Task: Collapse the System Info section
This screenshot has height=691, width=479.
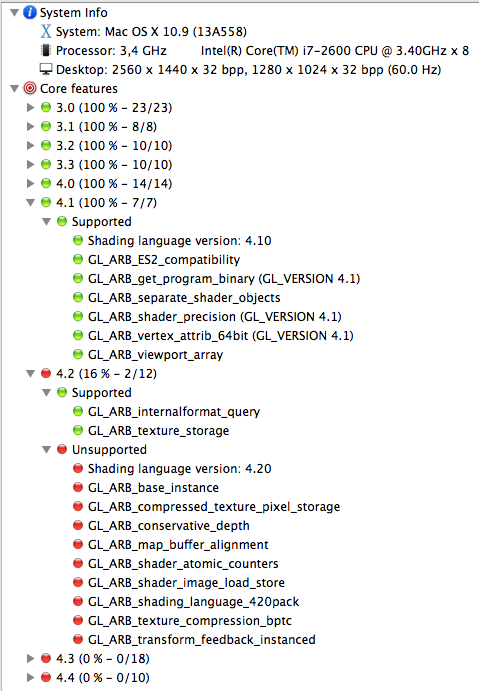Action: (x=15, y=12)
